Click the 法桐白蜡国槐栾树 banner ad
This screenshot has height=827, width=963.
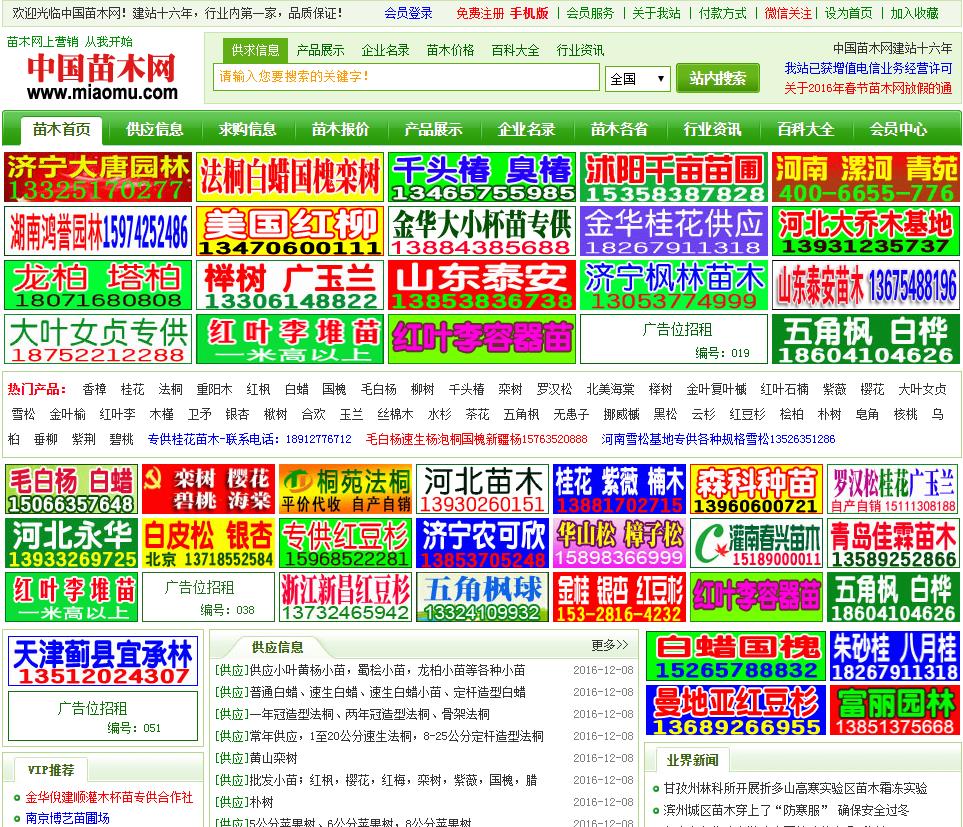[x=290, y=177]
